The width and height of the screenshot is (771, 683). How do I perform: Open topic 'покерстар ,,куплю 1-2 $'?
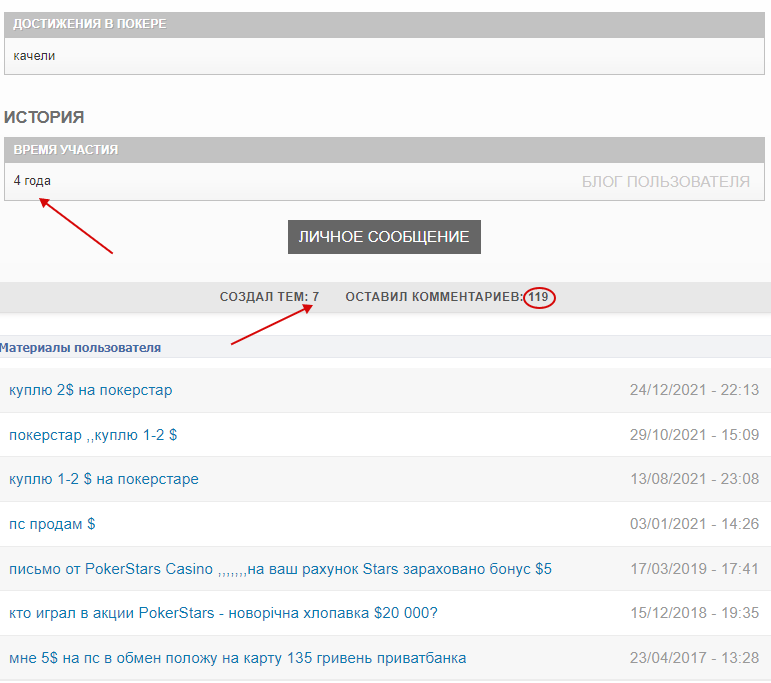[93, 435]
